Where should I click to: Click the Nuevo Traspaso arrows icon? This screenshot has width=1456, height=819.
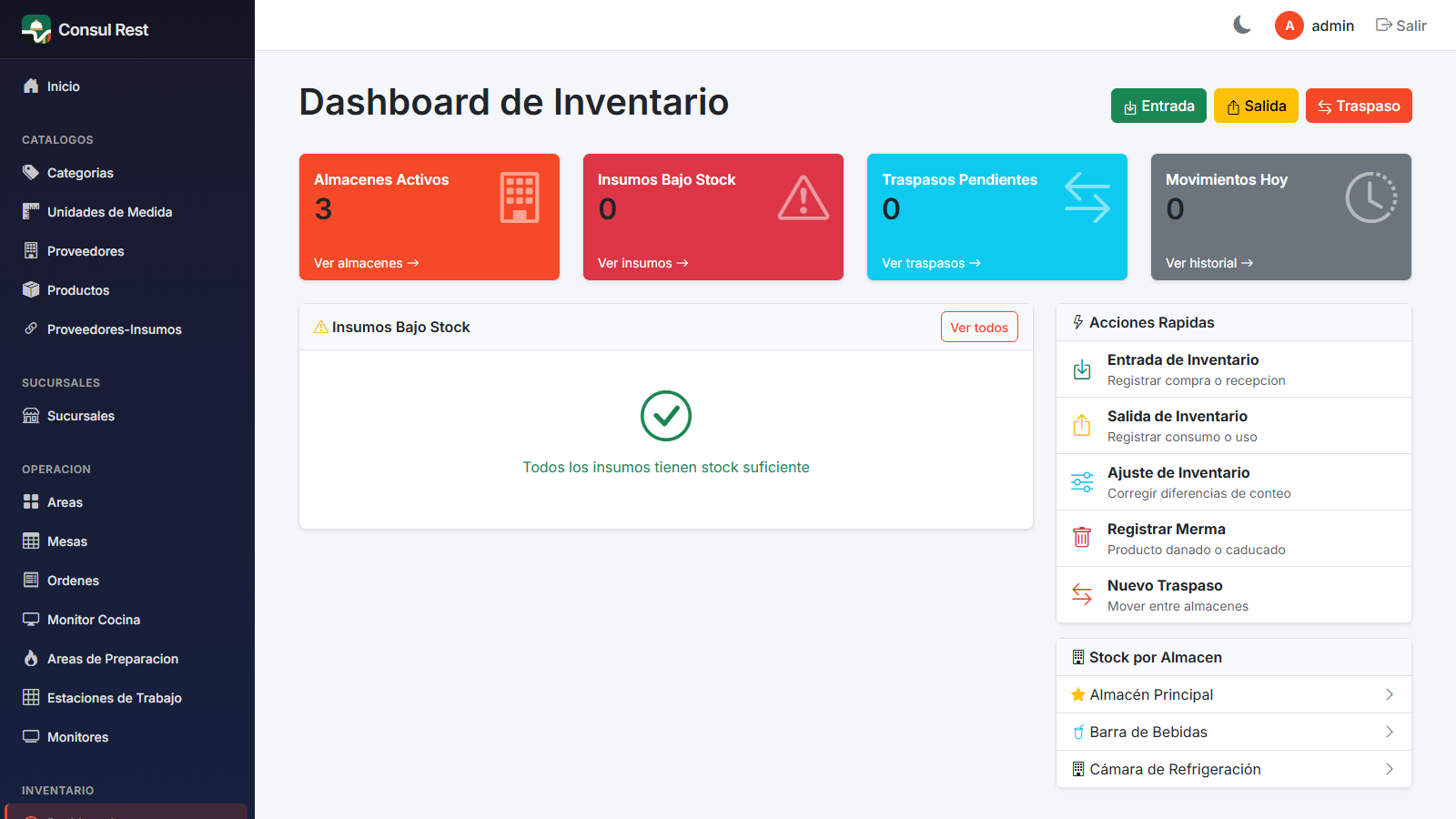(1082, 594)
